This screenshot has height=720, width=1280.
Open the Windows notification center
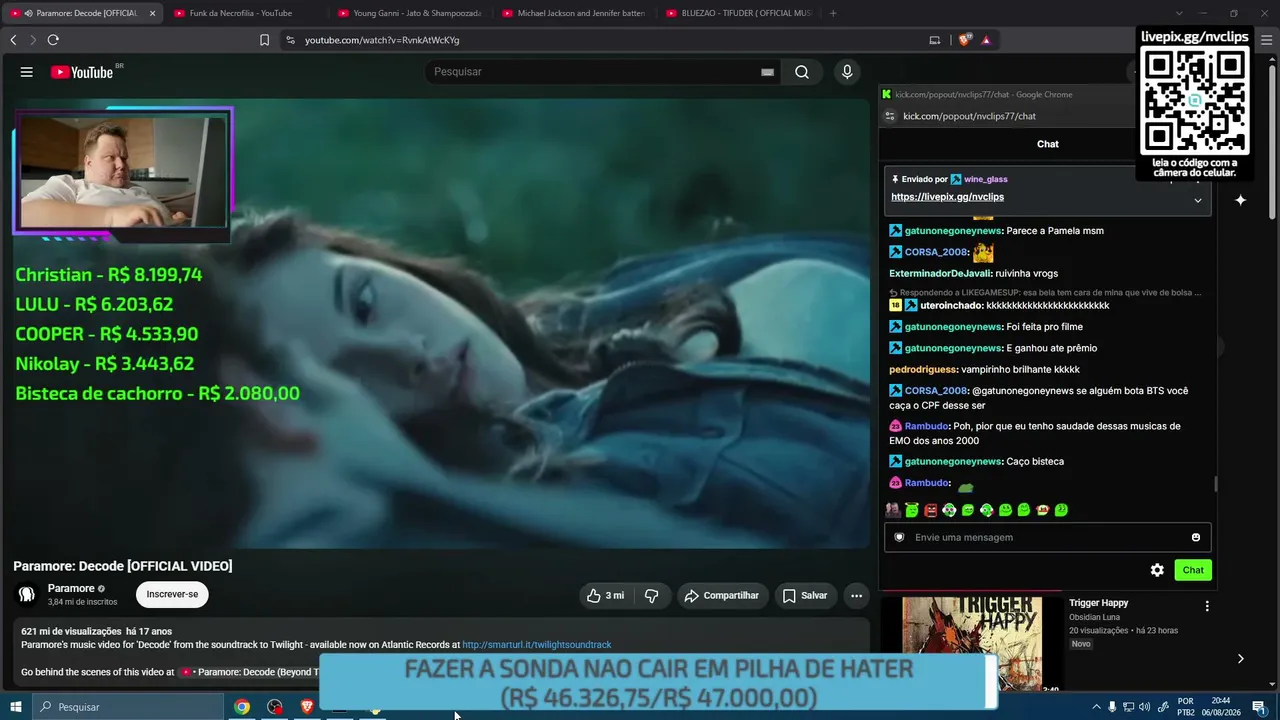[x=1259, y=707]
